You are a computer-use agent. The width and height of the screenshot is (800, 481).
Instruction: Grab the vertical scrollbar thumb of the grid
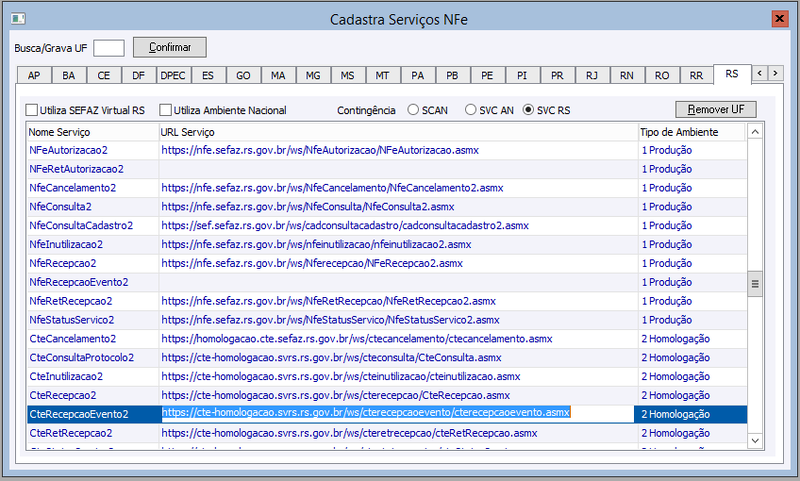pyautogui.click(x=755, y=284)
